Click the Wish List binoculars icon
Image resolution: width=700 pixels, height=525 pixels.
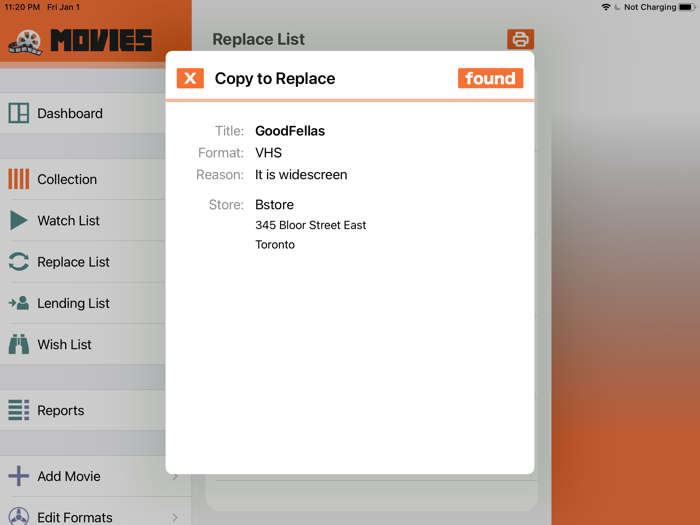(x=19, y=344)
